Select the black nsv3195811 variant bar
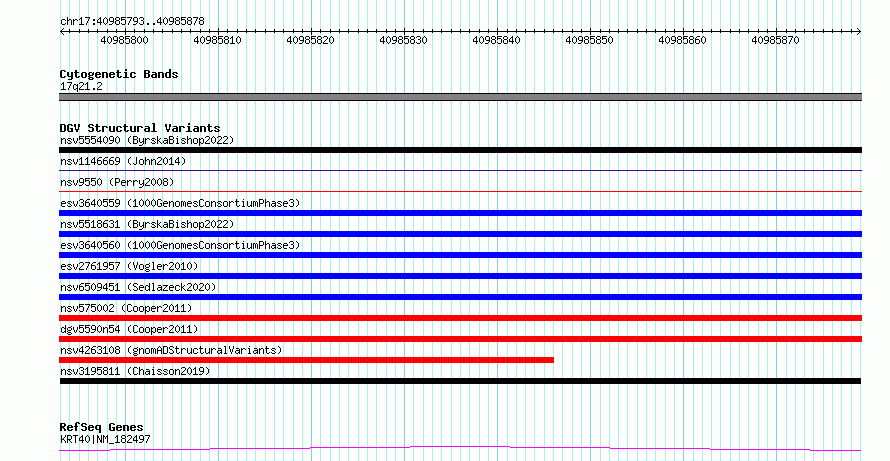The height and width of the screenshot is (461, 890). point(460,381)
